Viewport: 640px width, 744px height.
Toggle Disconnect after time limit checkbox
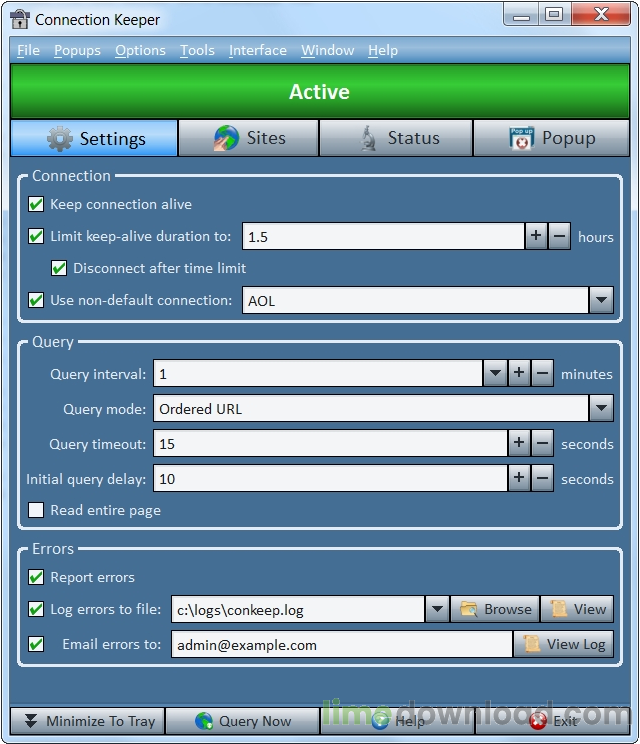59,268
